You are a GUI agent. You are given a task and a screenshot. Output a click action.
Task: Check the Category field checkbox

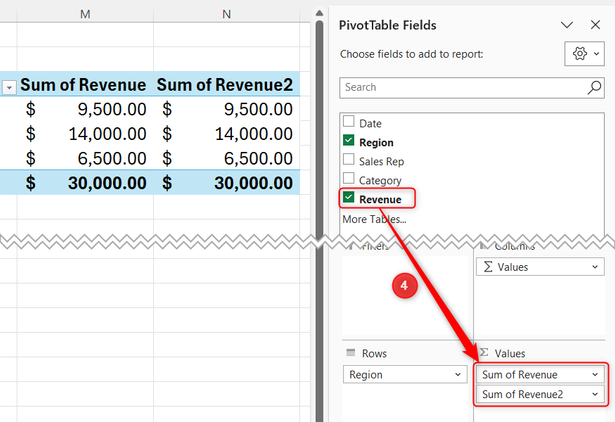pos(348,178)
